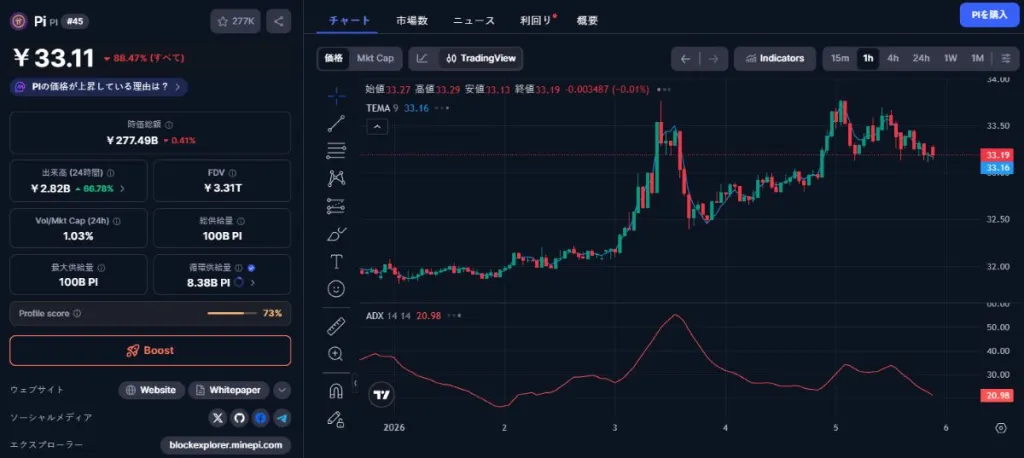Open the チャート tab
The height and width of the screenshot is (458, 1024).
(349, 20)
